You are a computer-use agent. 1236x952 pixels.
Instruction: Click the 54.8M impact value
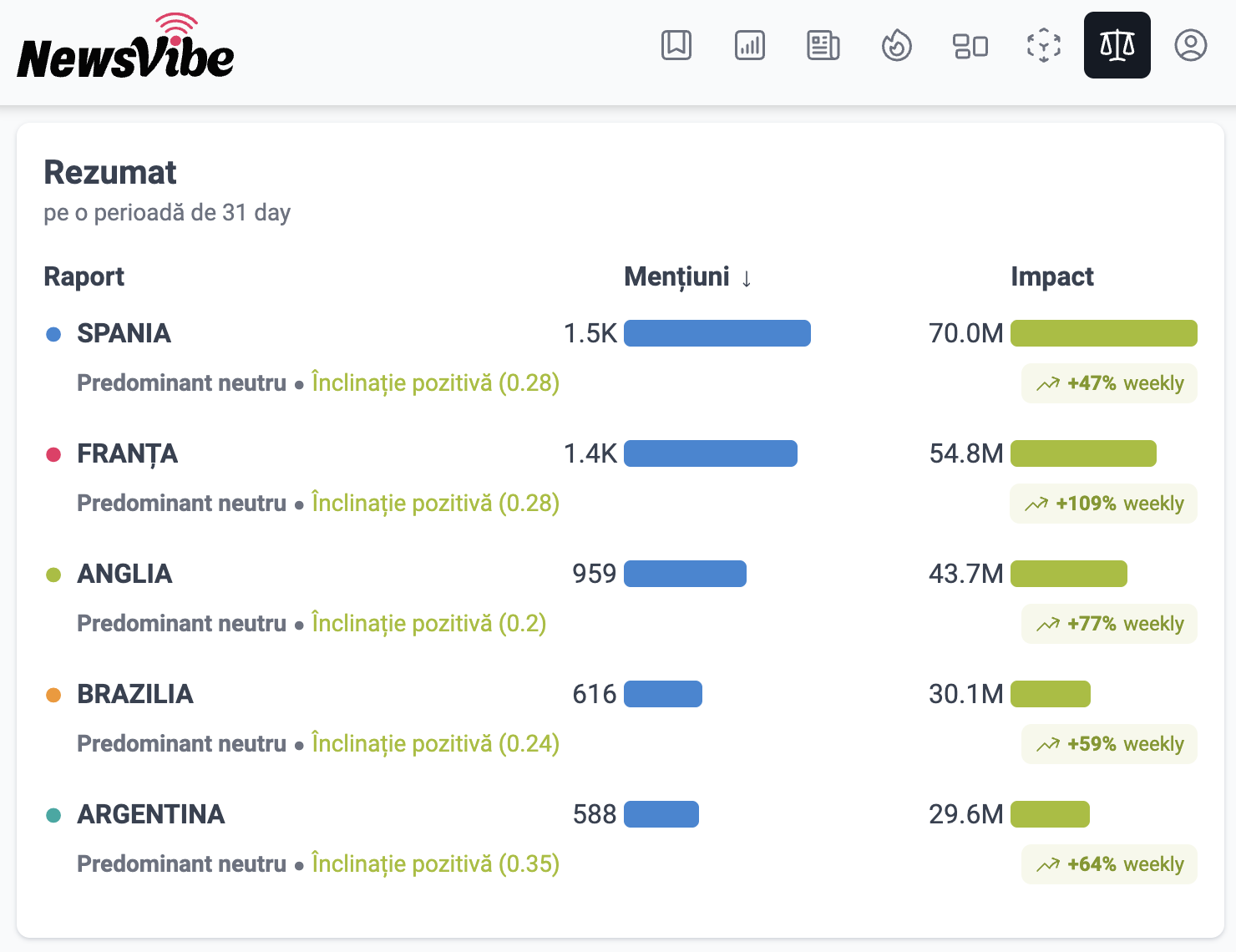(x=966, y=453)
